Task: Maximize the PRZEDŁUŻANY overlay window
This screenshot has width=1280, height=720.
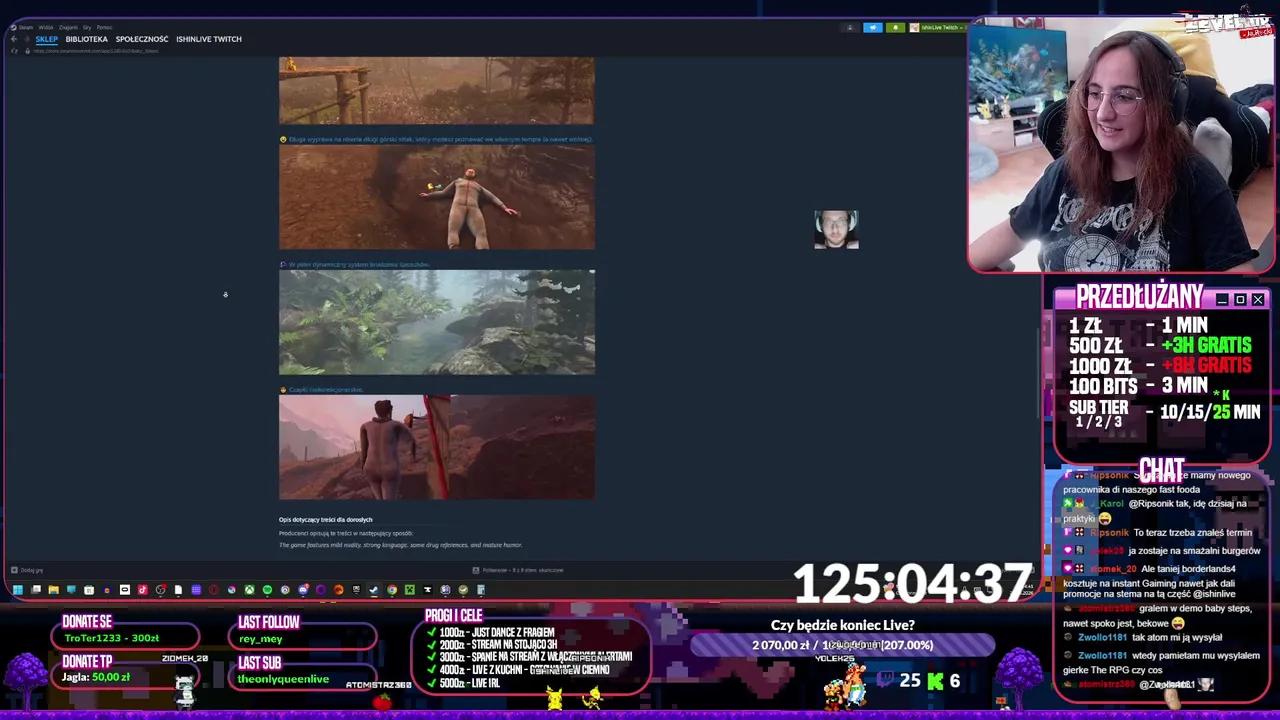Action: tap(1240, 300)
